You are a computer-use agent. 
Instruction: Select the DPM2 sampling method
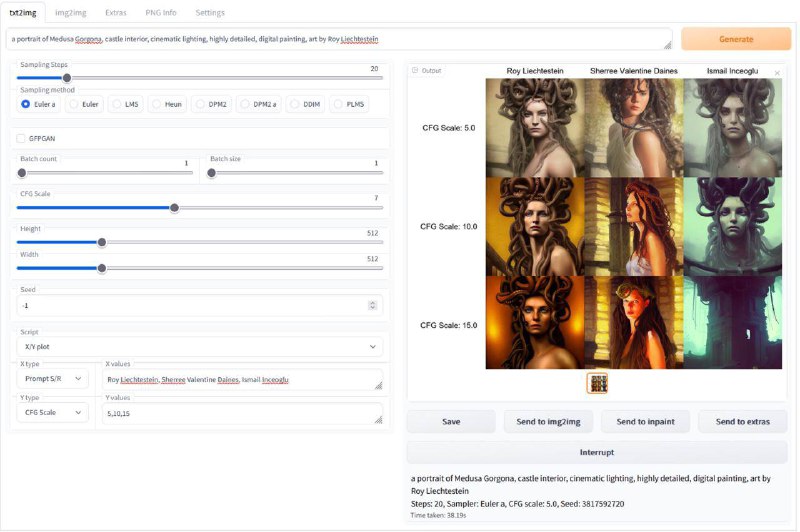click(x=211, y=104)
